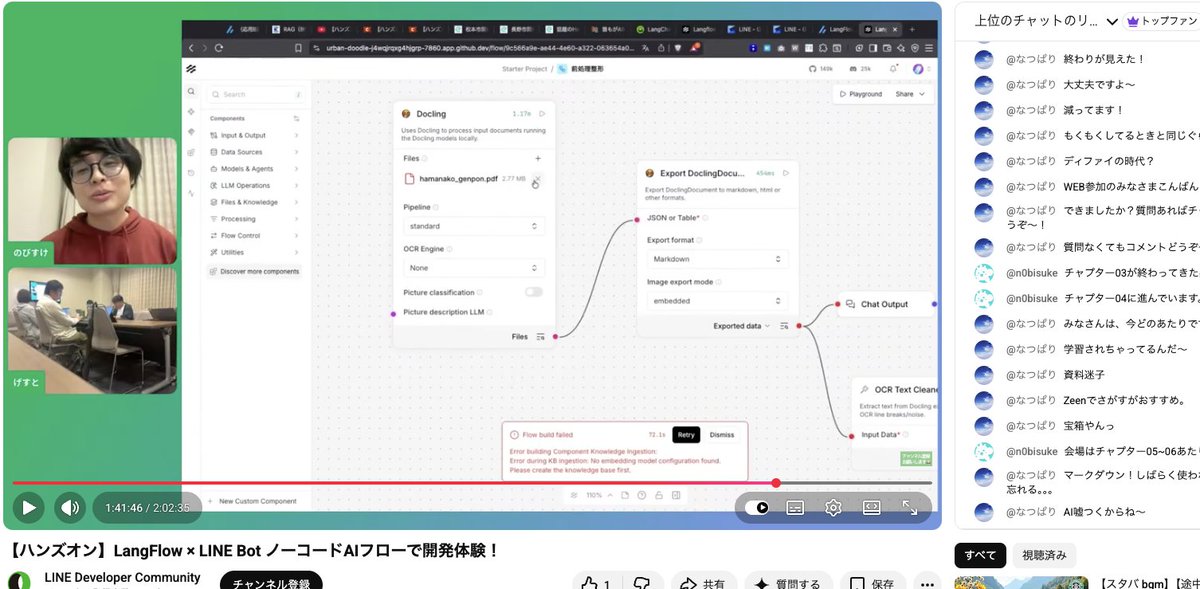Click New Custom Component
Screen dimensions: 1200x589
[251, 501]
